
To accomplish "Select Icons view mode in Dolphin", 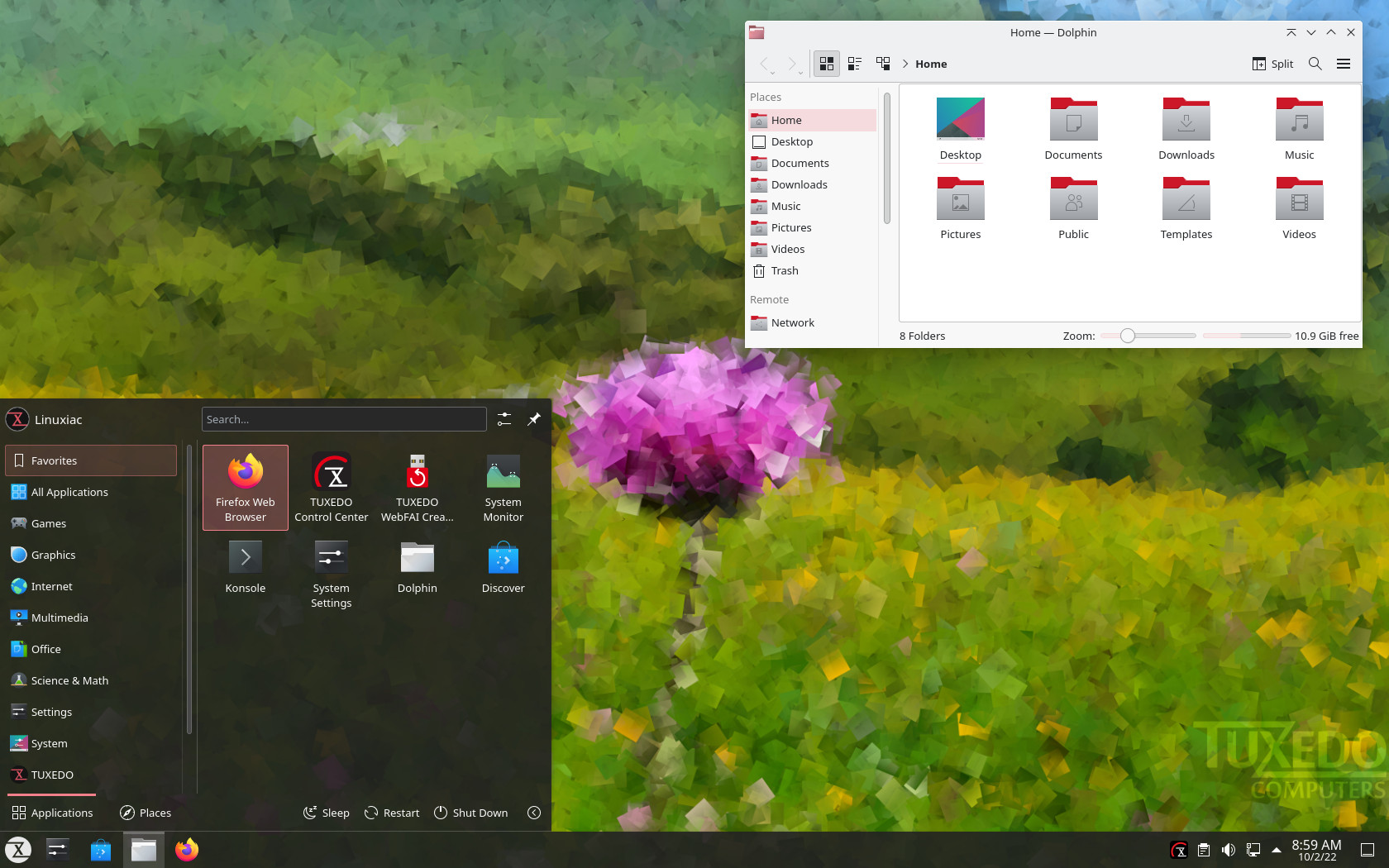I will point(827,64).
